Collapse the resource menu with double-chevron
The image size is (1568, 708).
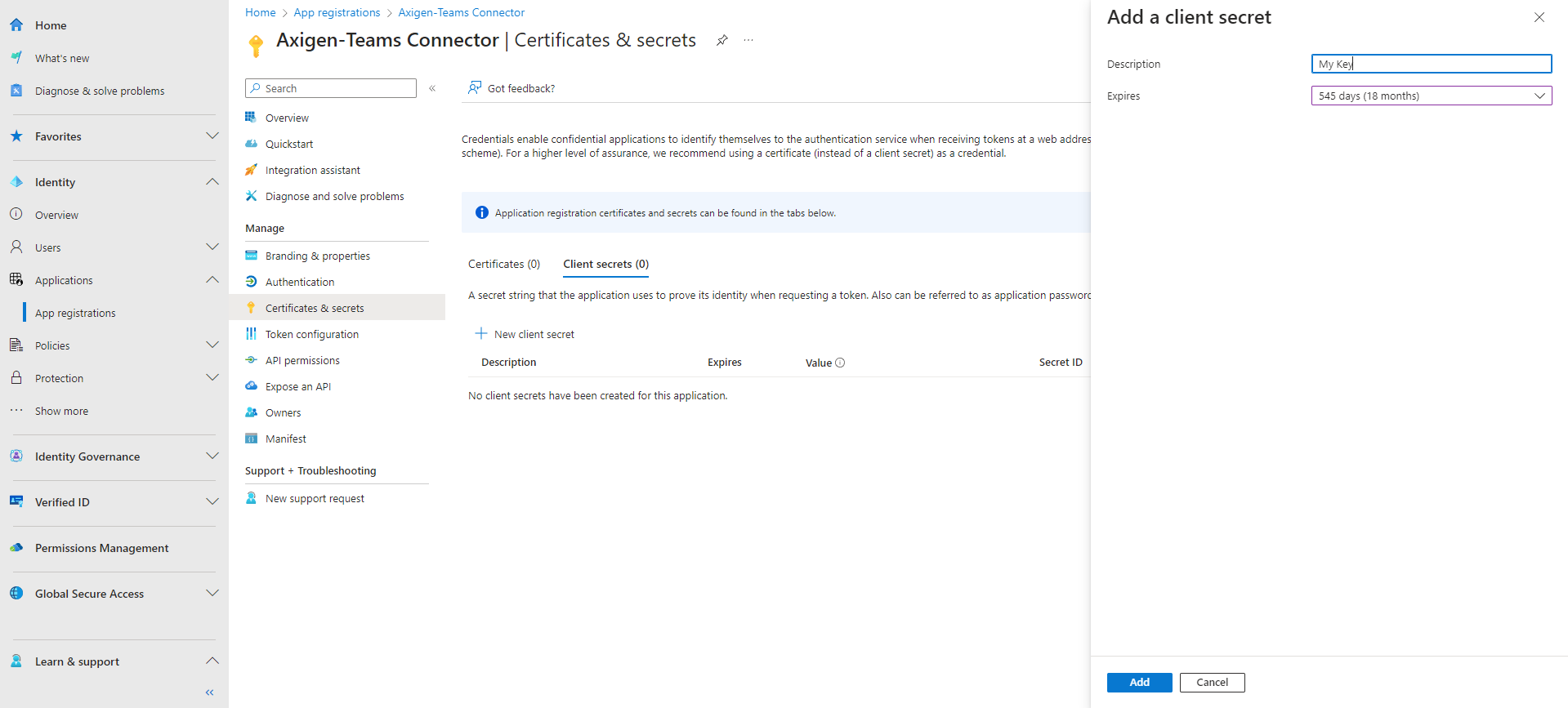click(x=432, y=88)
